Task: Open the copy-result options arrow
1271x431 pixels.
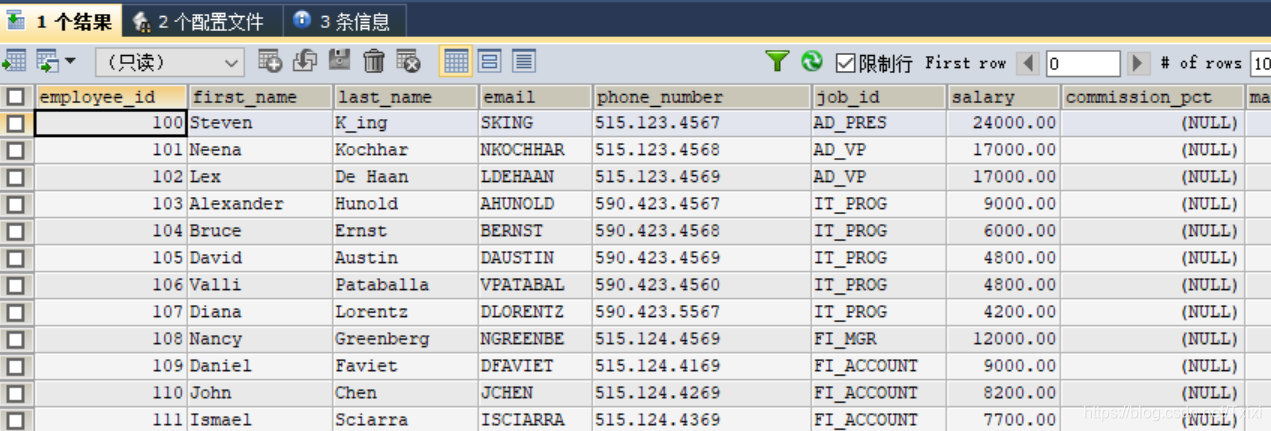Action: 70,62
